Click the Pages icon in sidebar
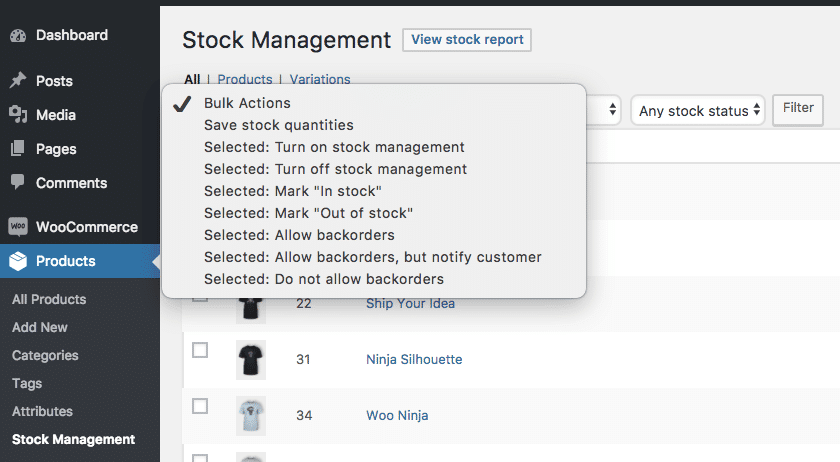 pyautogui.click(x=18, y=148)
